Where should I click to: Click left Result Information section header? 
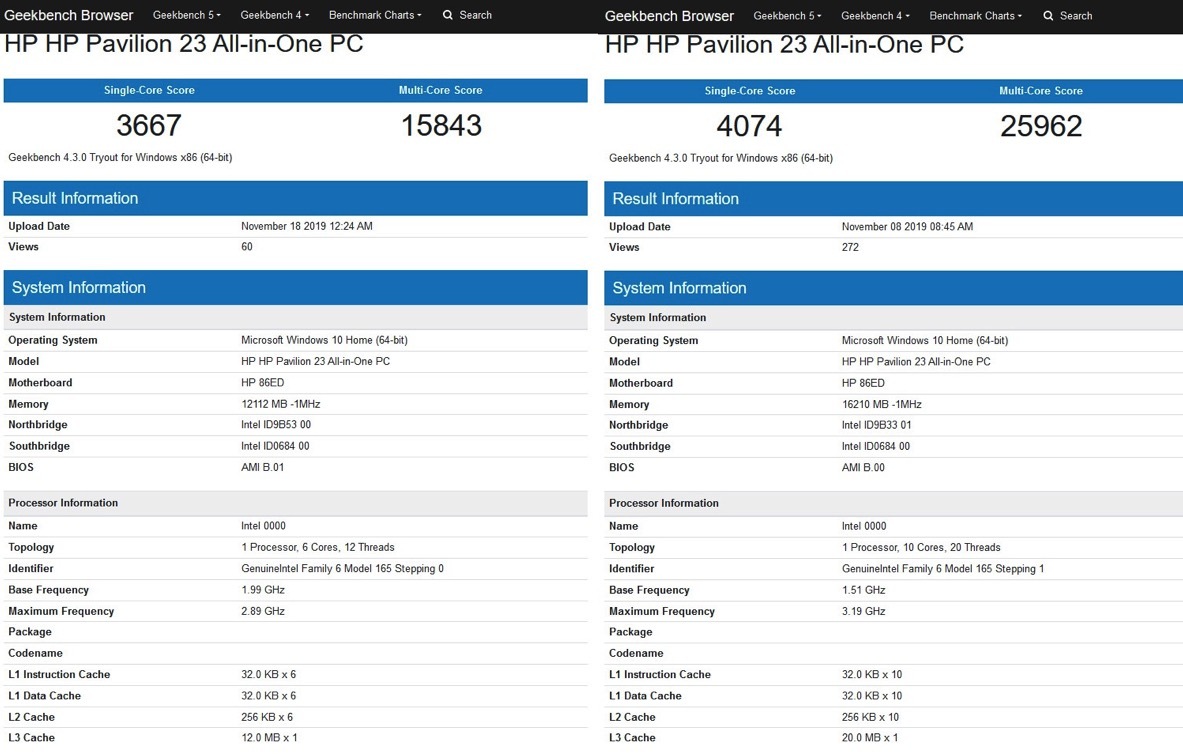point(295,199)
